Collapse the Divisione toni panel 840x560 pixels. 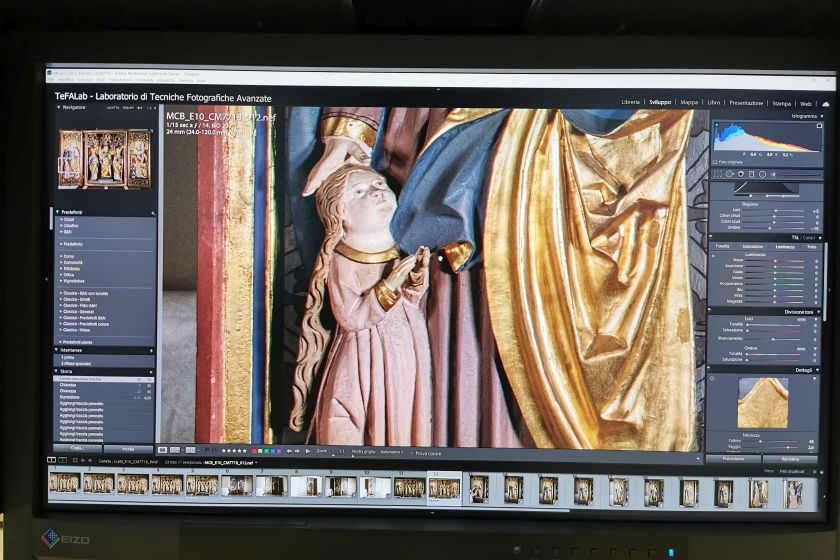coord(818,312)
